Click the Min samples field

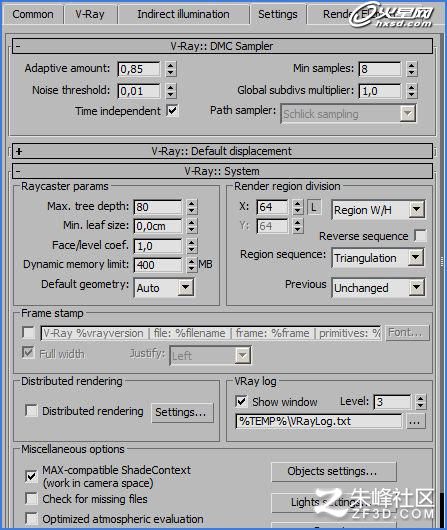[380, 69]
